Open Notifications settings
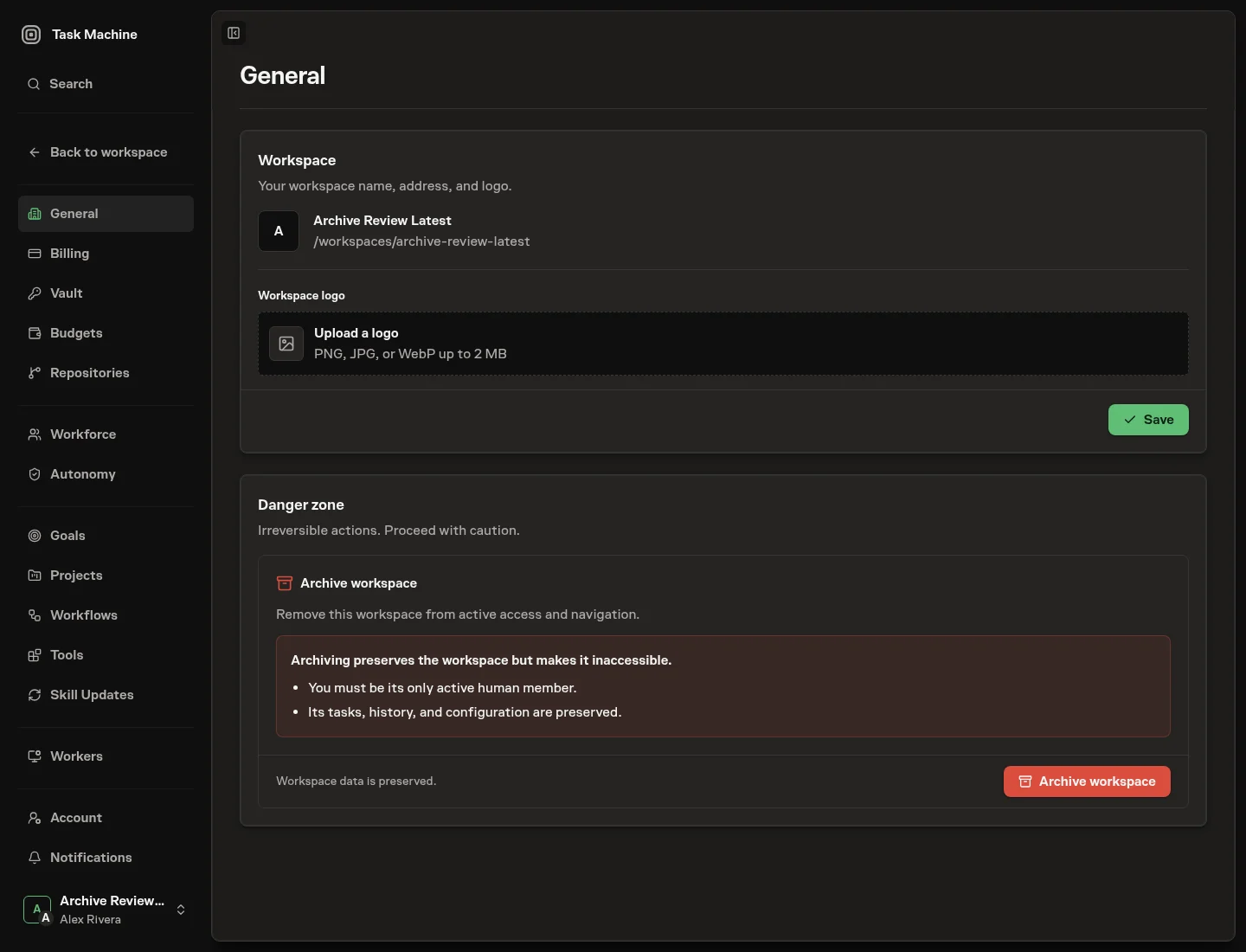 [106, 858]
